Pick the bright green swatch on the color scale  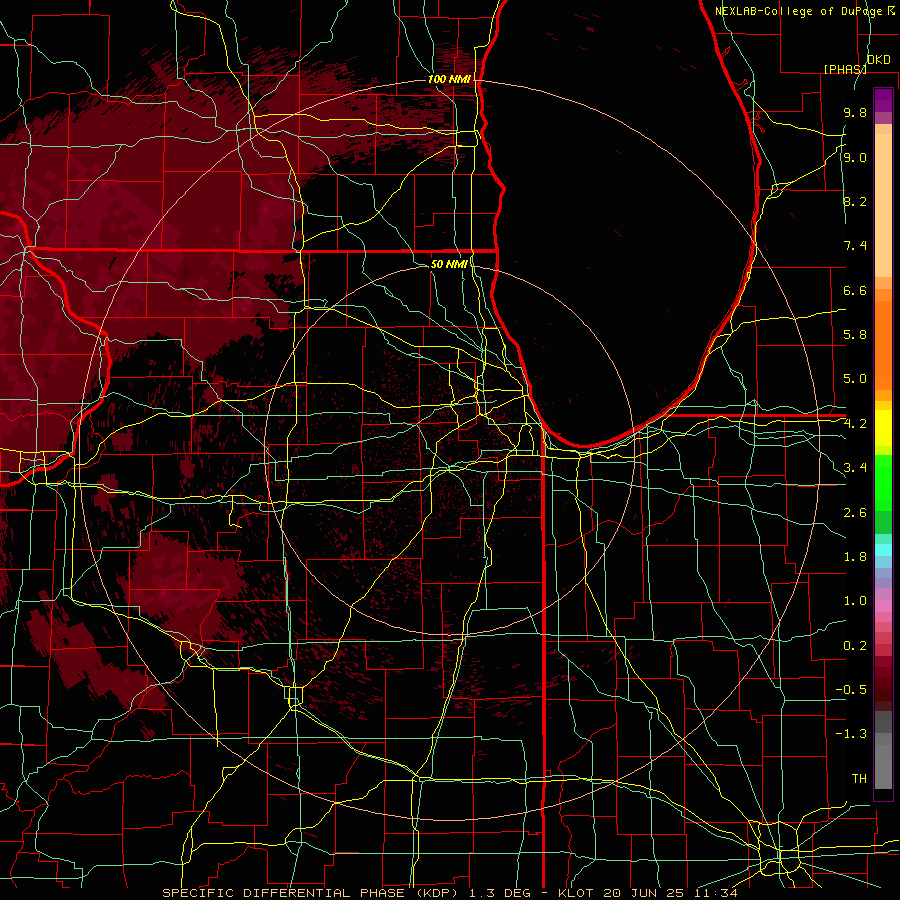[x=883, y=483]
